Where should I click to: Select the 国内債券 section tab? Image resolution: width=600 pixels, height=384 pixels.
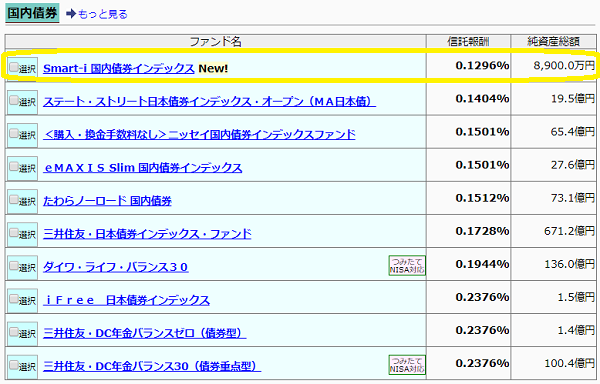[x=32, y=13]
